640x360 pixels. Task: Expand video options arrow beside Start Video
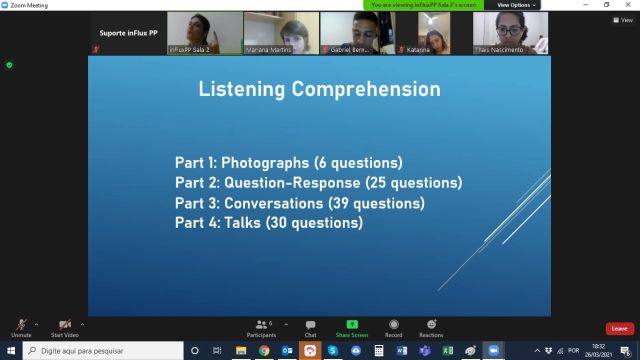pyautogui.click(x=82, y=324)
